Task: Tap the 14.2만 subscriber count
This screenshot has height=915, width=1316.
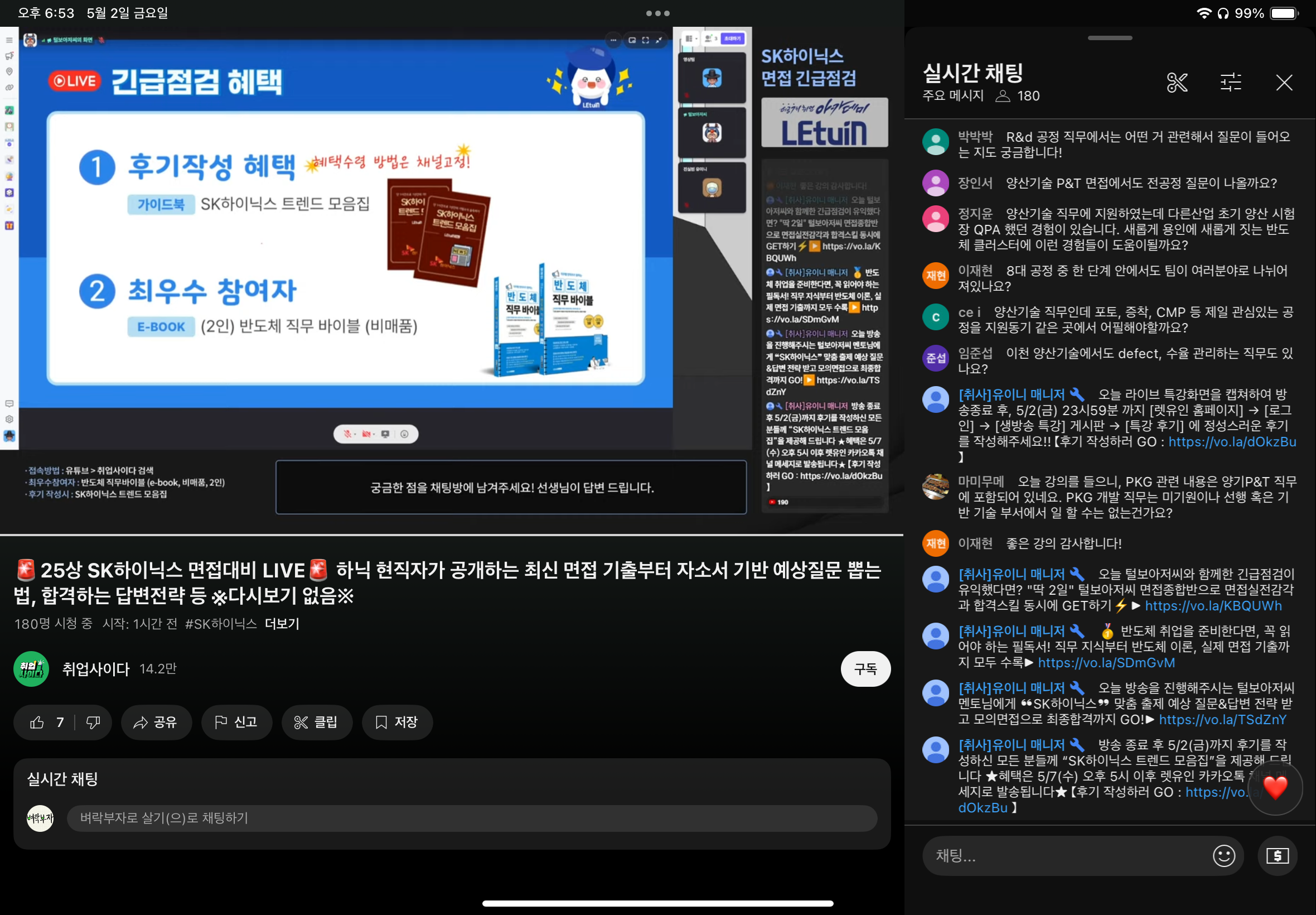Action: coord(158,668)
